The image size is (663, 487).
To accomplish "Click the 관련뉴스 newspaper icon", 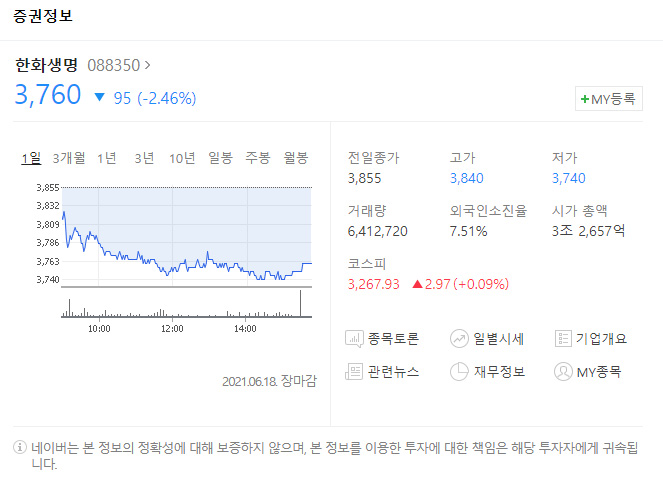I will coord(354,372).
